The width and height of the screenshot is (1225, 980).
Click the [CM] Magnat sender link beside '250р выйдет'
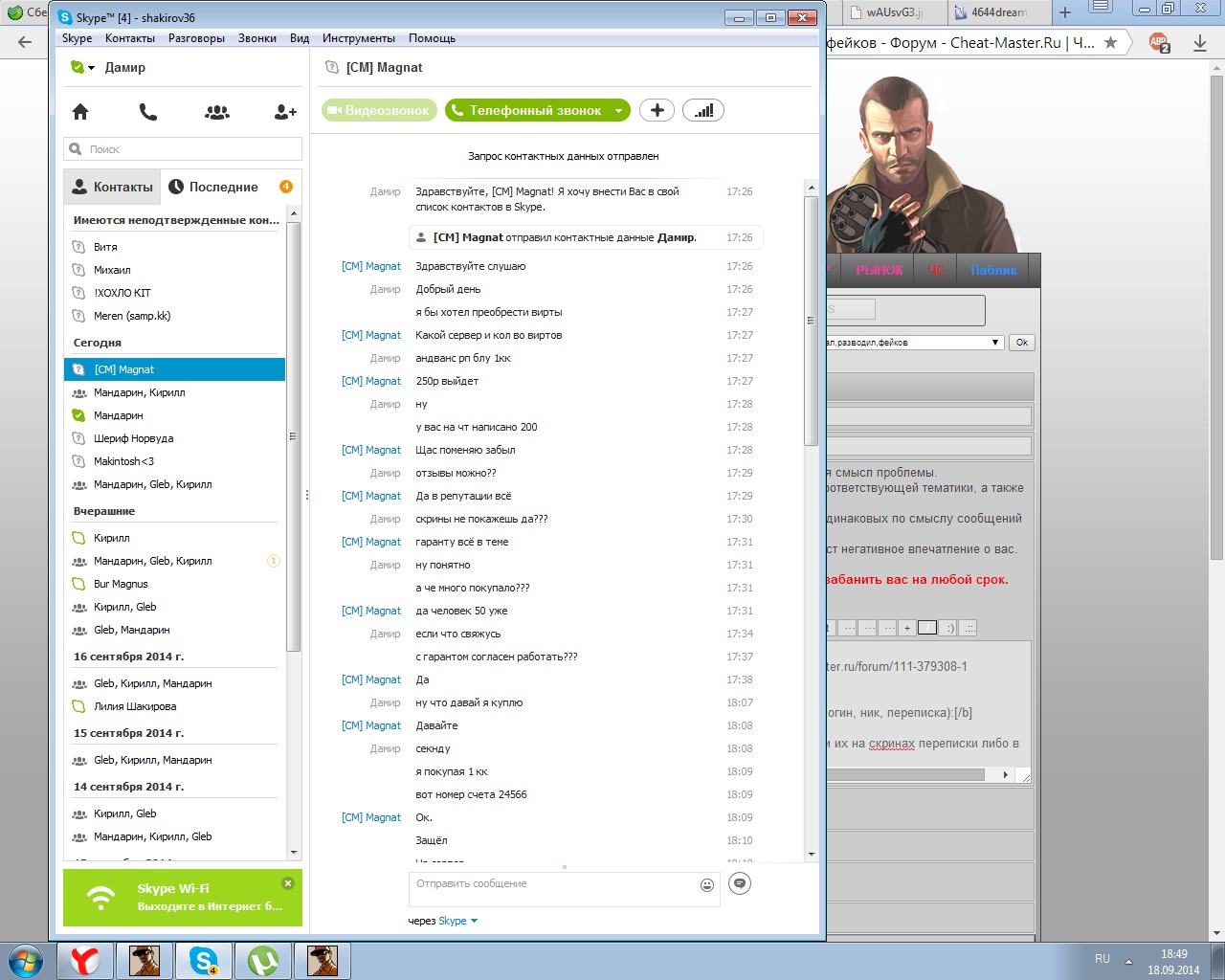click(x=371, y=381)
